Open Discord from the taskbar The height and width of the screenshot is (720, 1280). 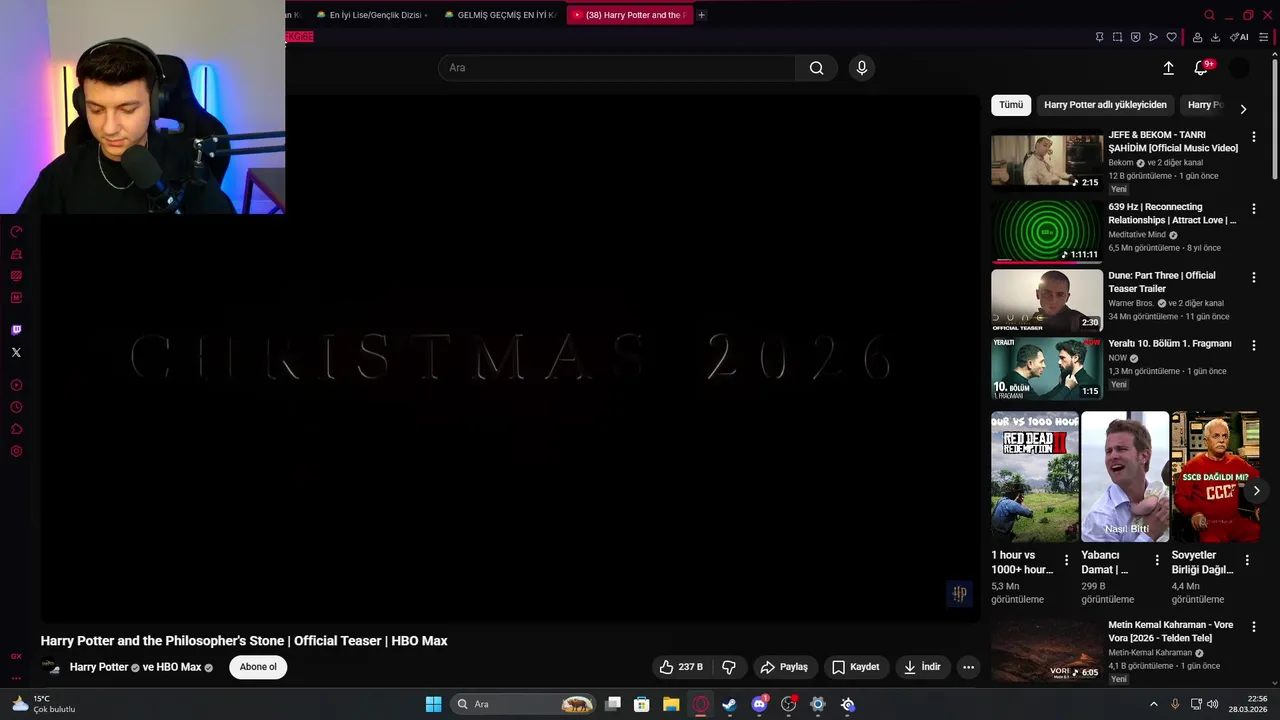coord(759,704)
